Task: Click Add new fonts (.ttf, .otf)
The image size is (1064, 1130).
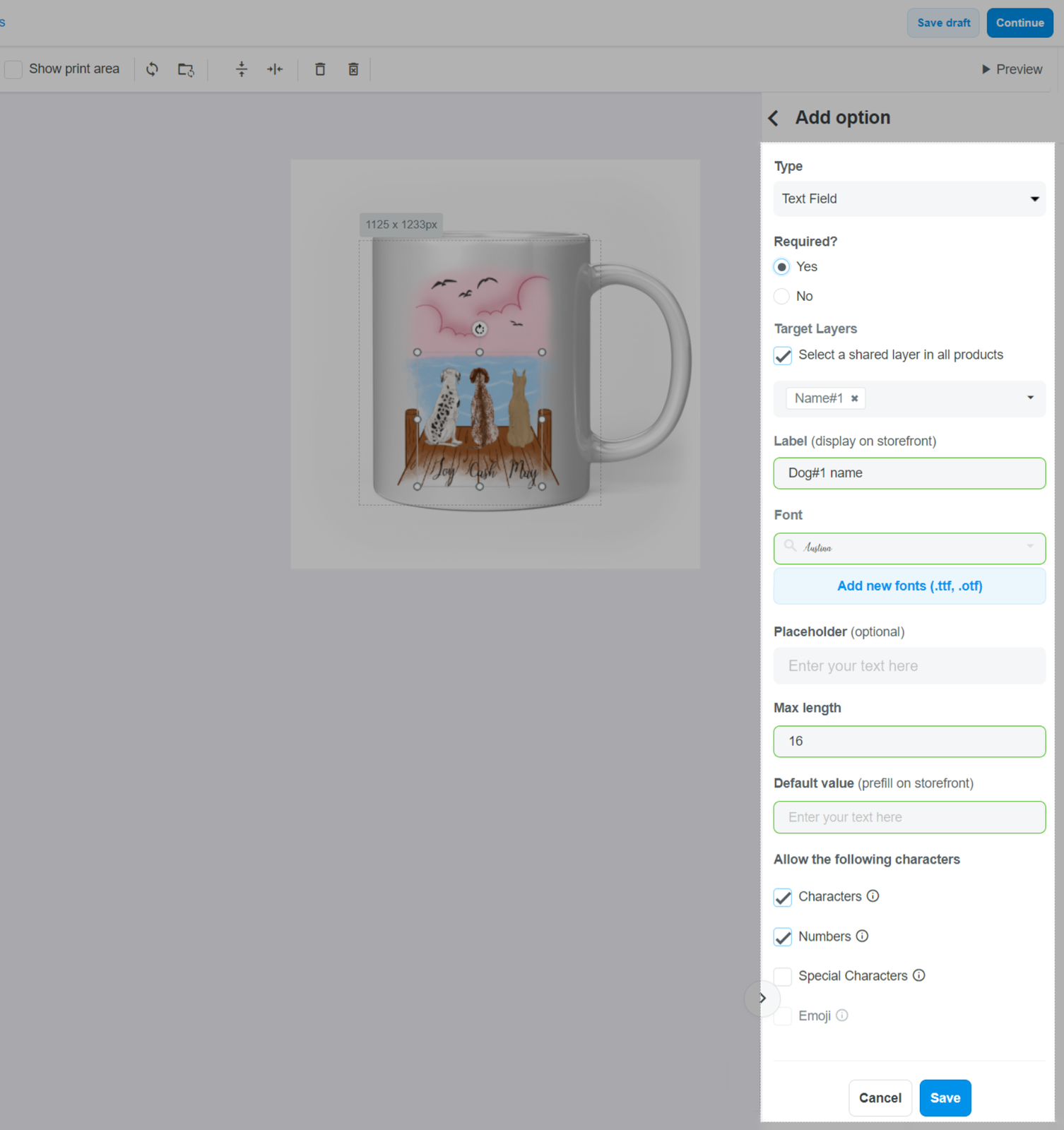Action: 909,586
